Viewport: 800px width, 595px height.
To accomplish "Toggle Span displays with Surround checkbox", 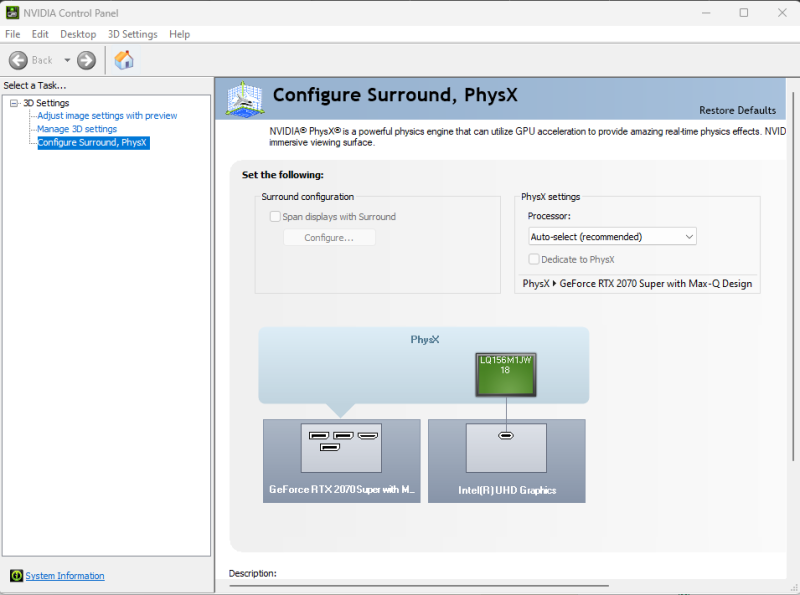I will pyautogui.click(x=275, y=216).
